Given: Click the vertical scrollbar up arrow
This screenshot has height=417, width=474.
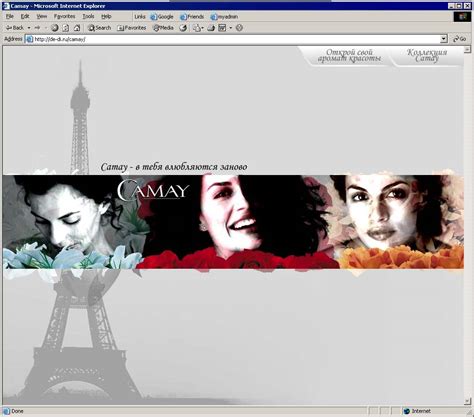Looking at the screenshot, I should (467, 49).
